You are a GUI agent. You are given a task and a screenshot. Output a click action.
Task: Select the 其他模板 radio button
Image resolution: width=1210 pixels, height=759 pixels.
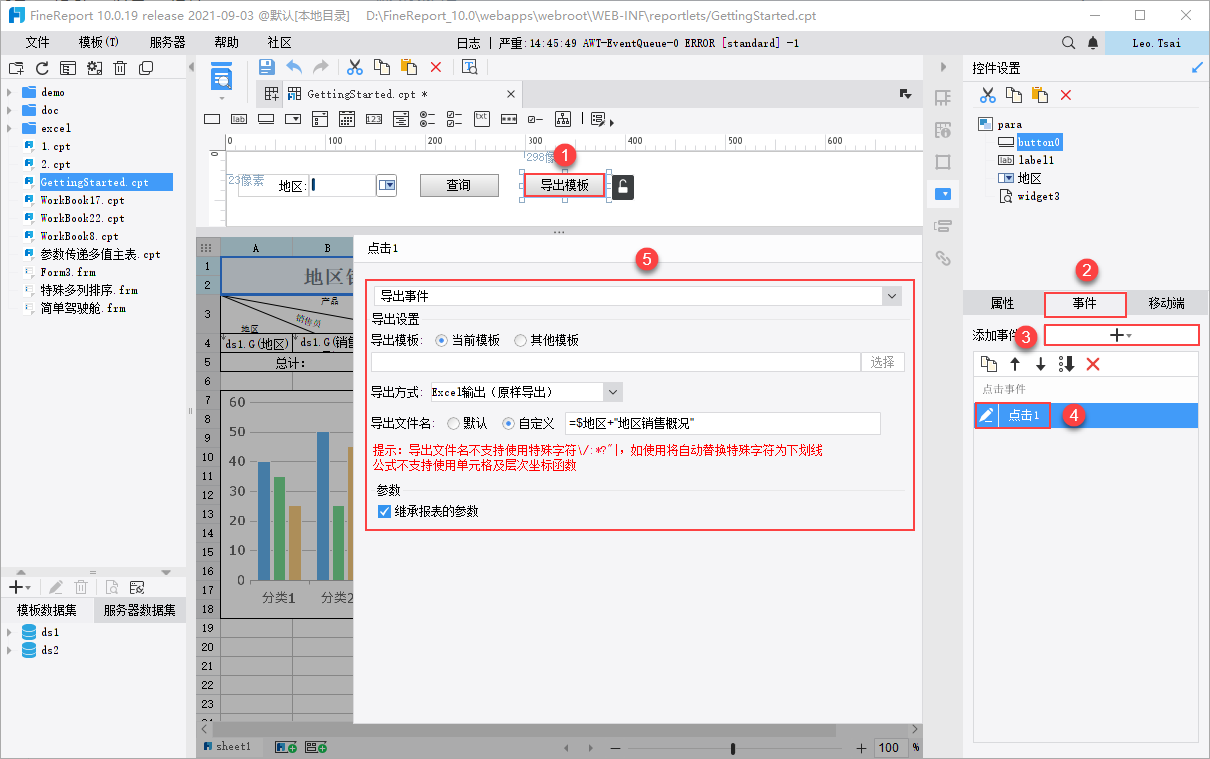tap(520, 340)
